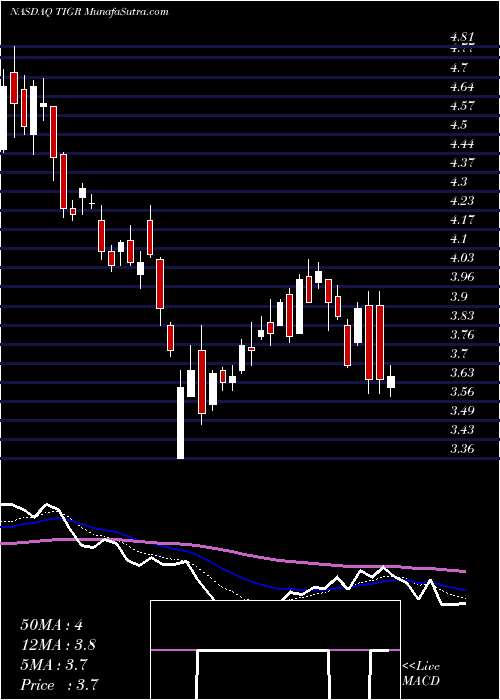Click the NASDAQ TIGR MunafaSutra.com title text
Screen dimensions: 500x700
point(89,12)
